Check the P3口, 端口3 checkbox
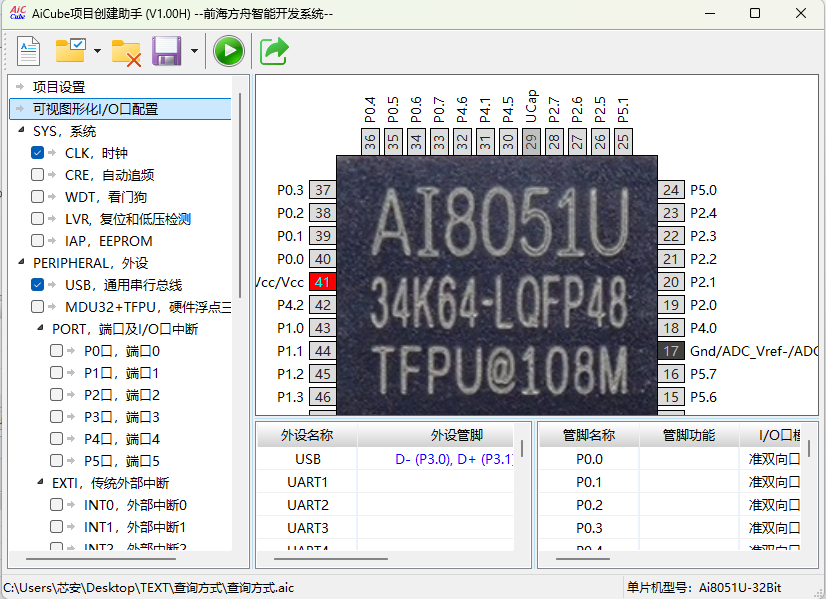 pos(56,417)
